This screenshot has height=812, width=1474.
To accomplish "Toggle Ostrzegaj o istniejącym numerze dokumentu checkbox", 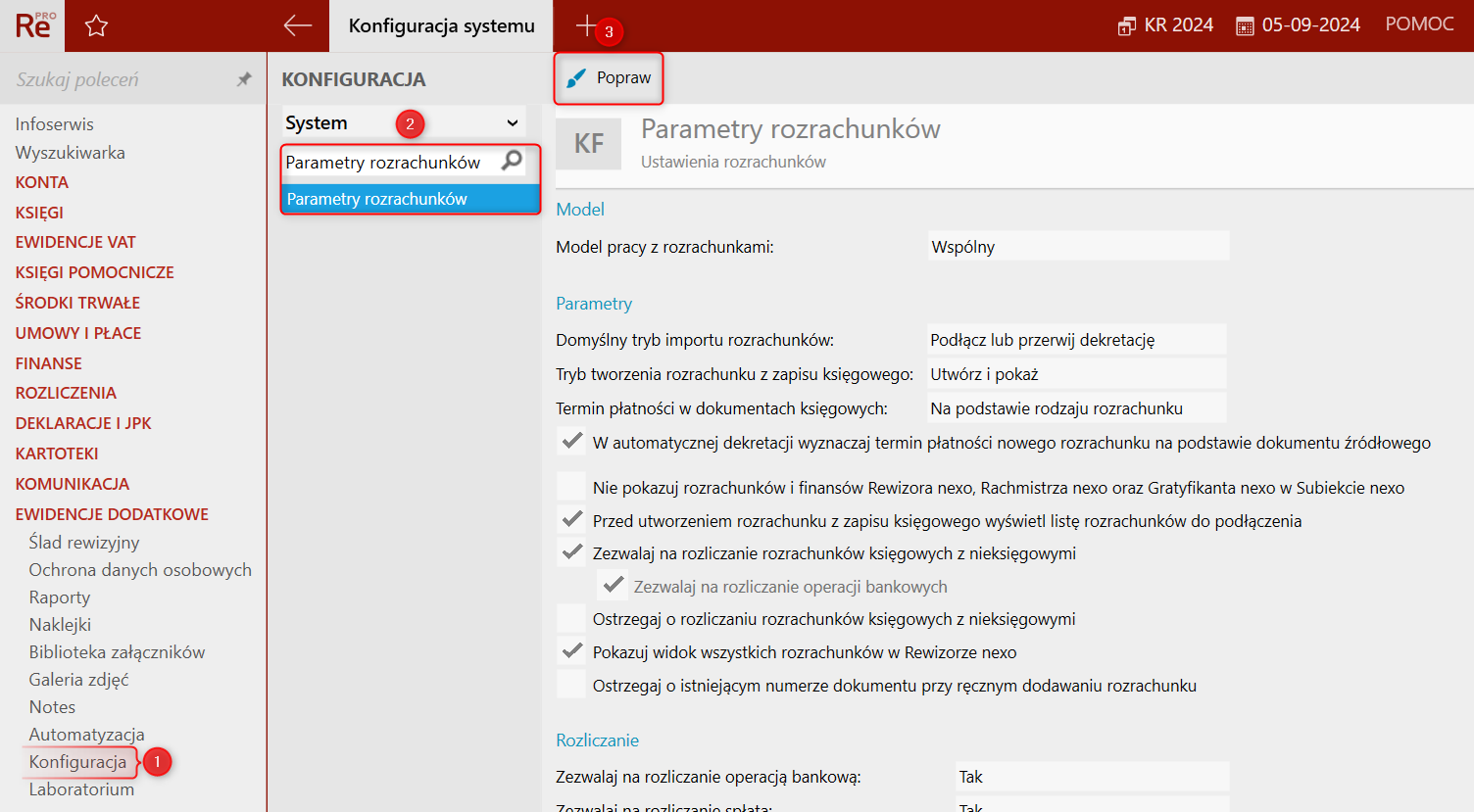I will (x=571, y=685).
